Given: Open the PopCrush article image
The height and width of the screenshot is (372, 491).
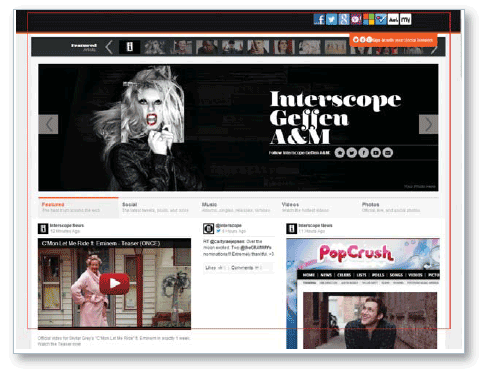Looking at the screenshot, I should tap(363, 294).
